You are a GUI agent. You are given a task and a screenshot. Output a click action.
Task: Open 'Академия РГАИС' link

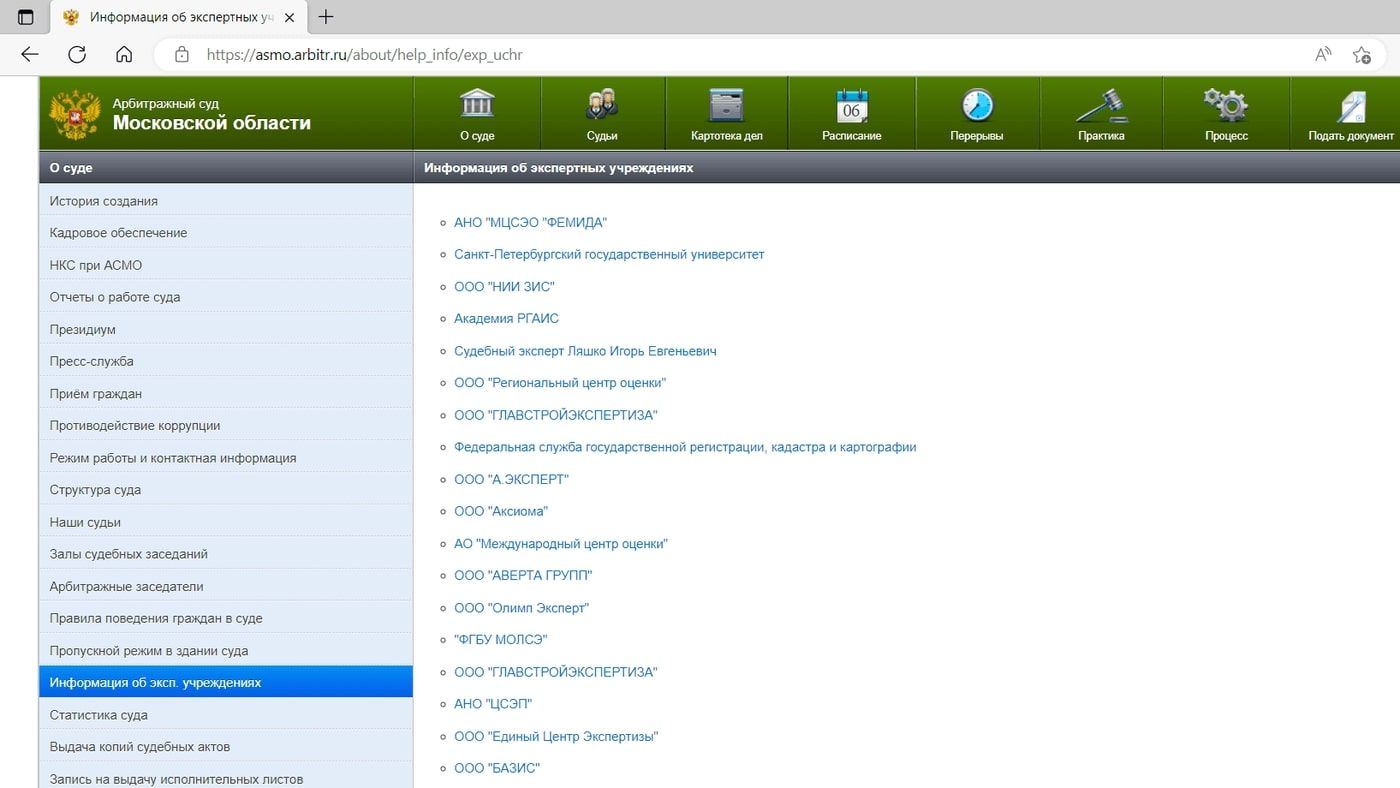[506, 319]
